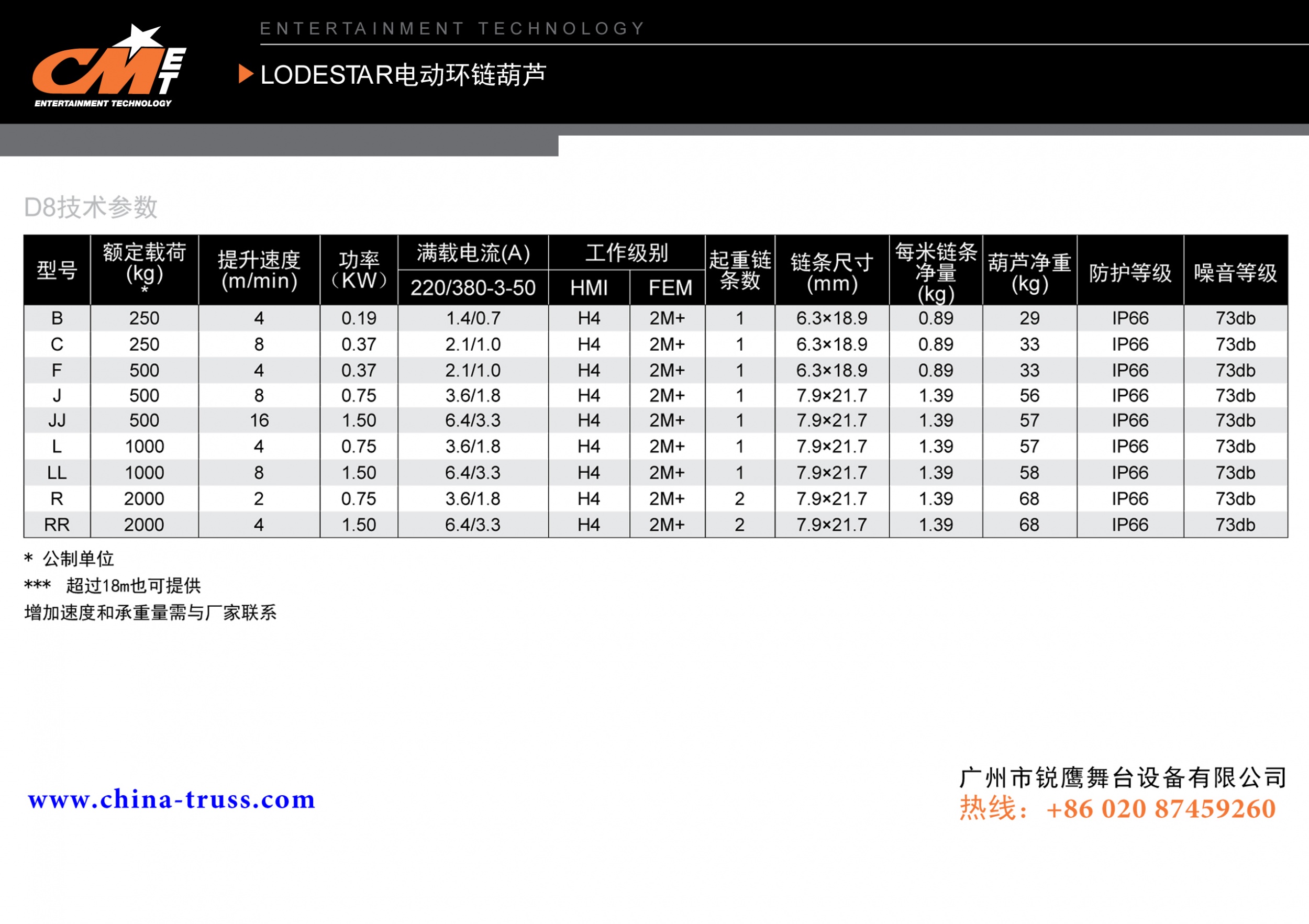Select the 型号 column header
The image size is (1309, 924).
point(57,270)
